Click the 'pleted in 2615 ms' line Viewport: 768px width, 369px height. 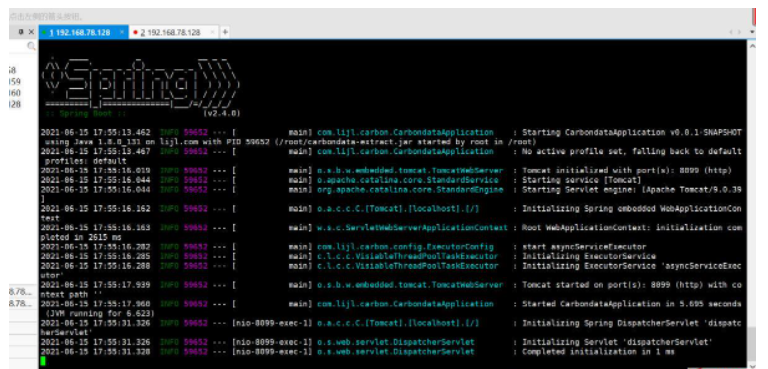(81, 237)
